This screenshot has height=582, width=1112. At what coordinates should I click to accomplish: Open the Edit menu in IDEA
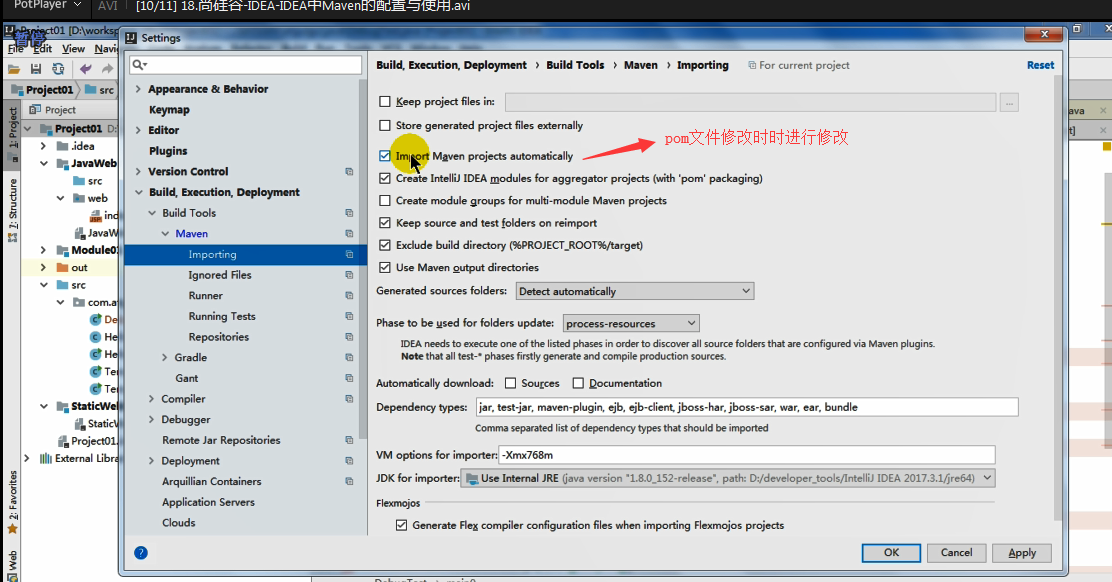[x=43, y=49]
